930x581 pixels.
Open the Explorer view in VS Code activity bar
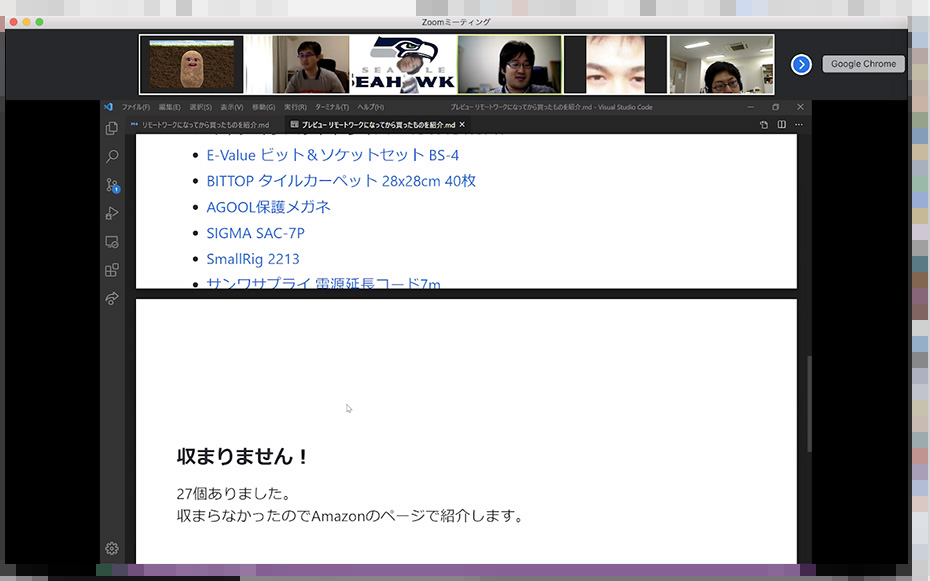(x=112, y=128)
